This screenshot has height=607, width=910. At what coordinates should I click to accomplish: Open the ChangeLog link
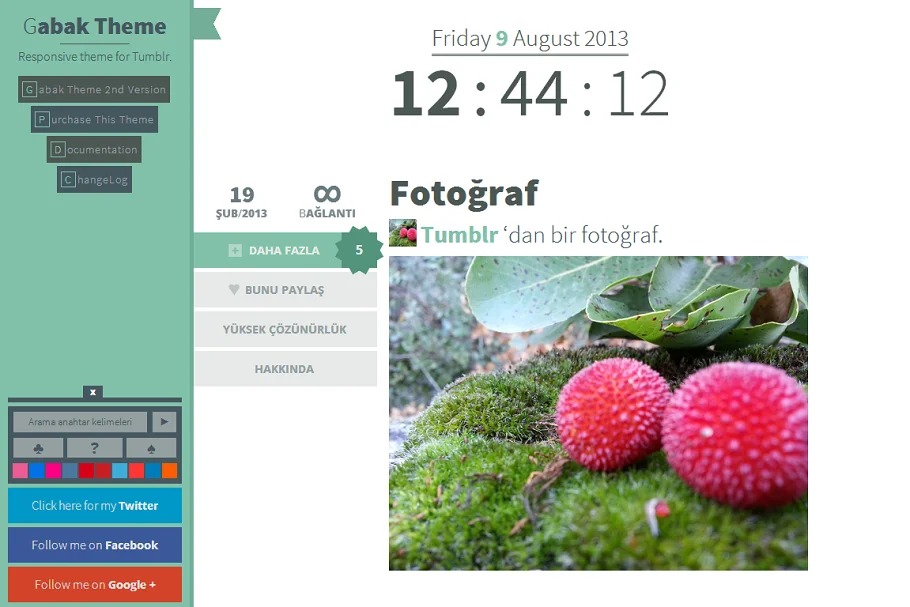tap(95, 180)
